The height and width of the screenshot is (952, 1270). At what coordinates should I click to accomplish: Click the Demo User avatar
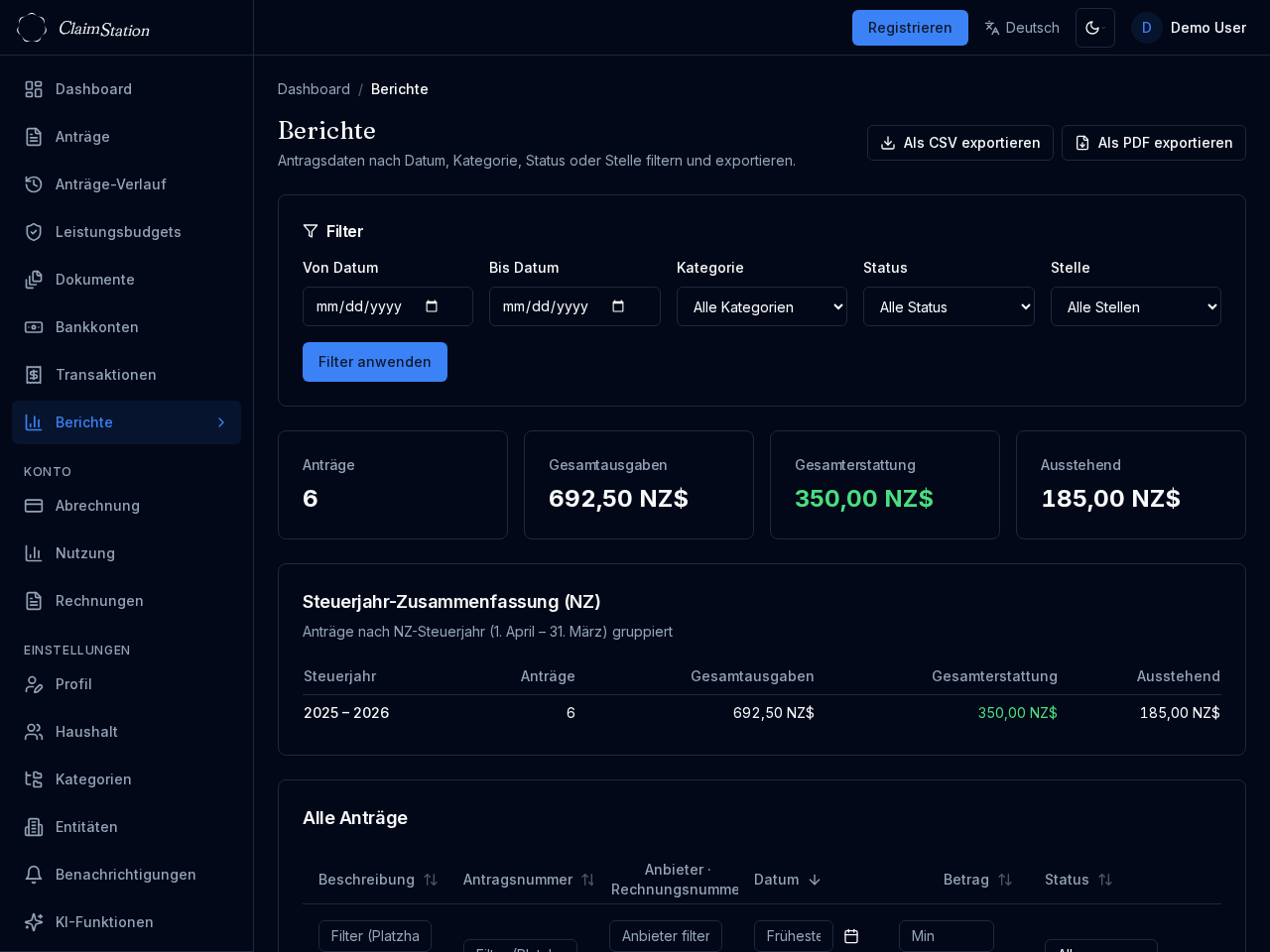point(1146,28)
